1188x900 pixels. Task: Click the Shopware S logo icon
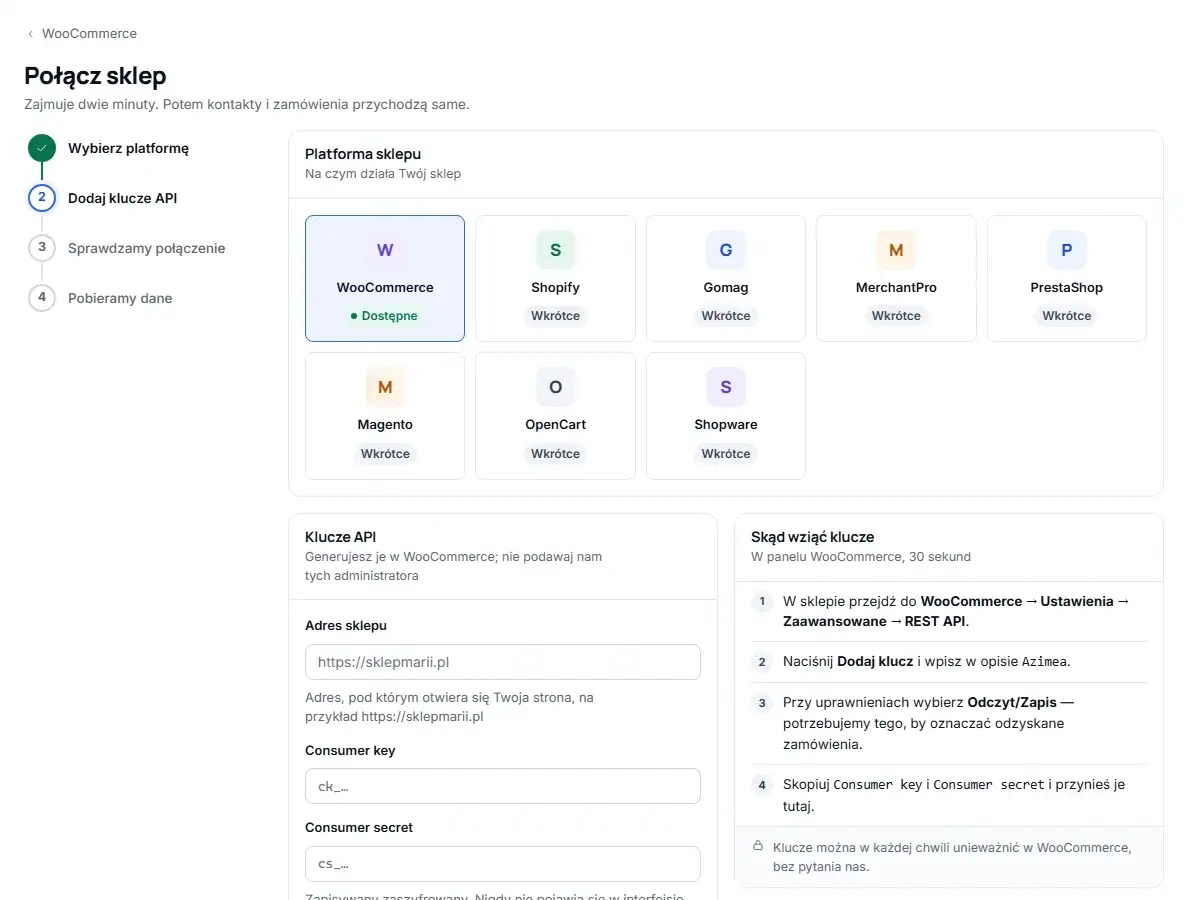click(x=726, y=387)
